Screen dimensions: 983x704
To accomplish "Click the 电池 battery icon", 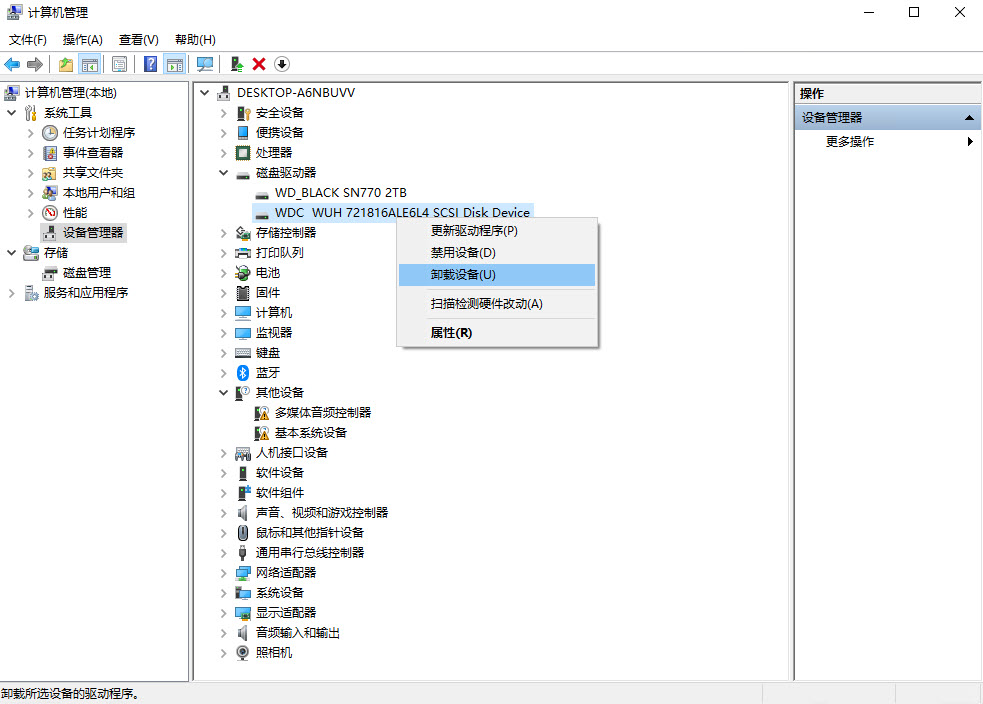I will pos(243,273).
